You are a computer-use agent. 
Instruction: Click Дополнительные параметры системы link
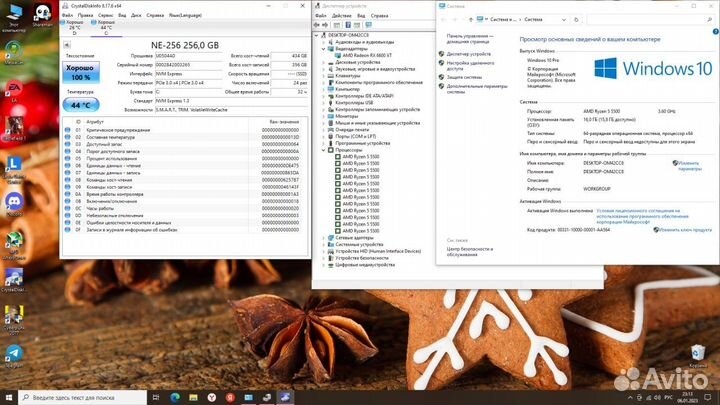(477, 89)
